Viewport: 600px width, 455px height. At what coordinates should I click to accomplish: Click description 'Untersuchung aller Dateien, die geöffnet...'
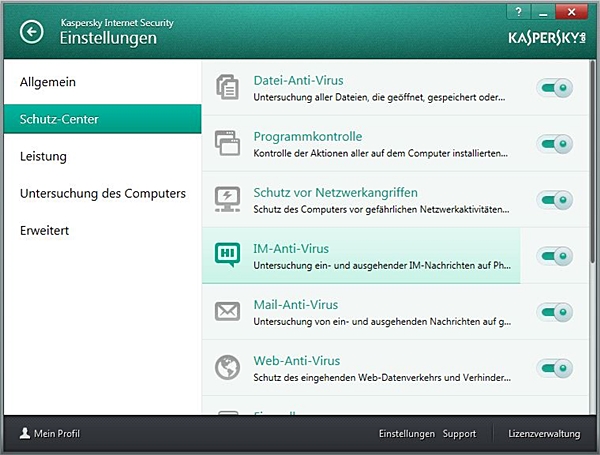(379, 98)
